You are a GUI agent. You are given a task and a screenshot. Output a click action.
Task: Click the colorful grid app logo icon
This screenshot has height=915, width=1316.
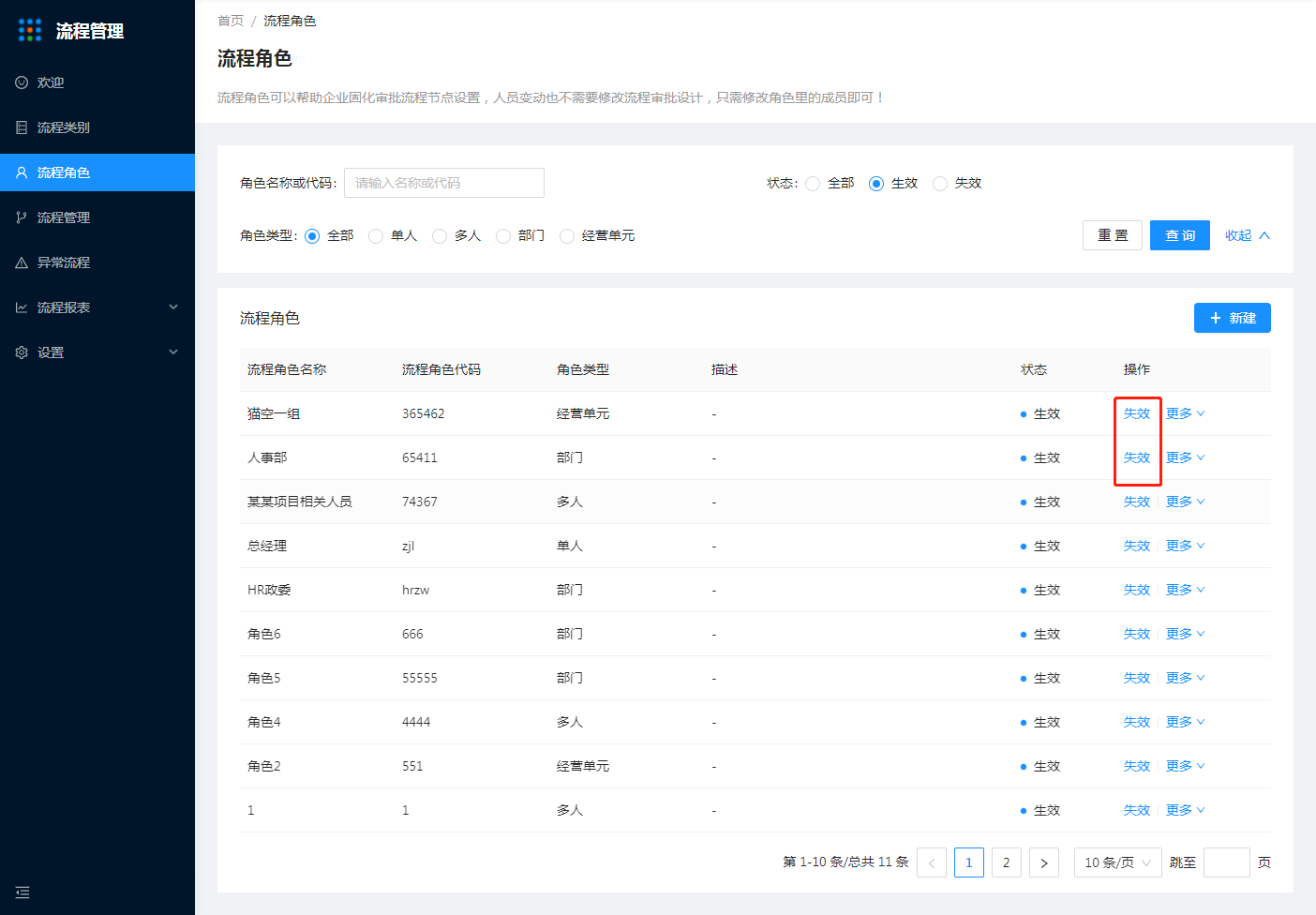[30, 30]
